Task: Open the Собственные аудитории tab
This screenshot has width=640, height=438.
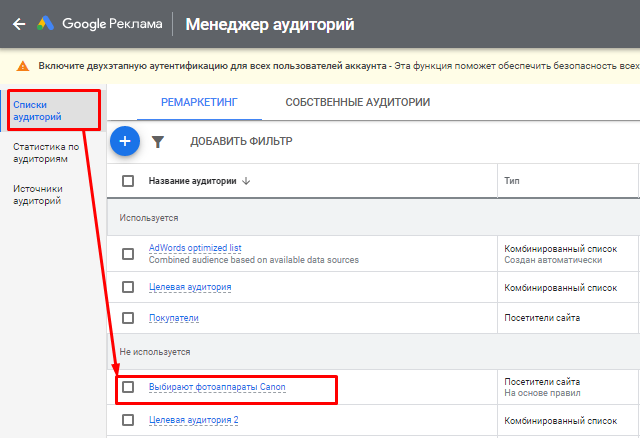Action: click(x=357, y=102)
